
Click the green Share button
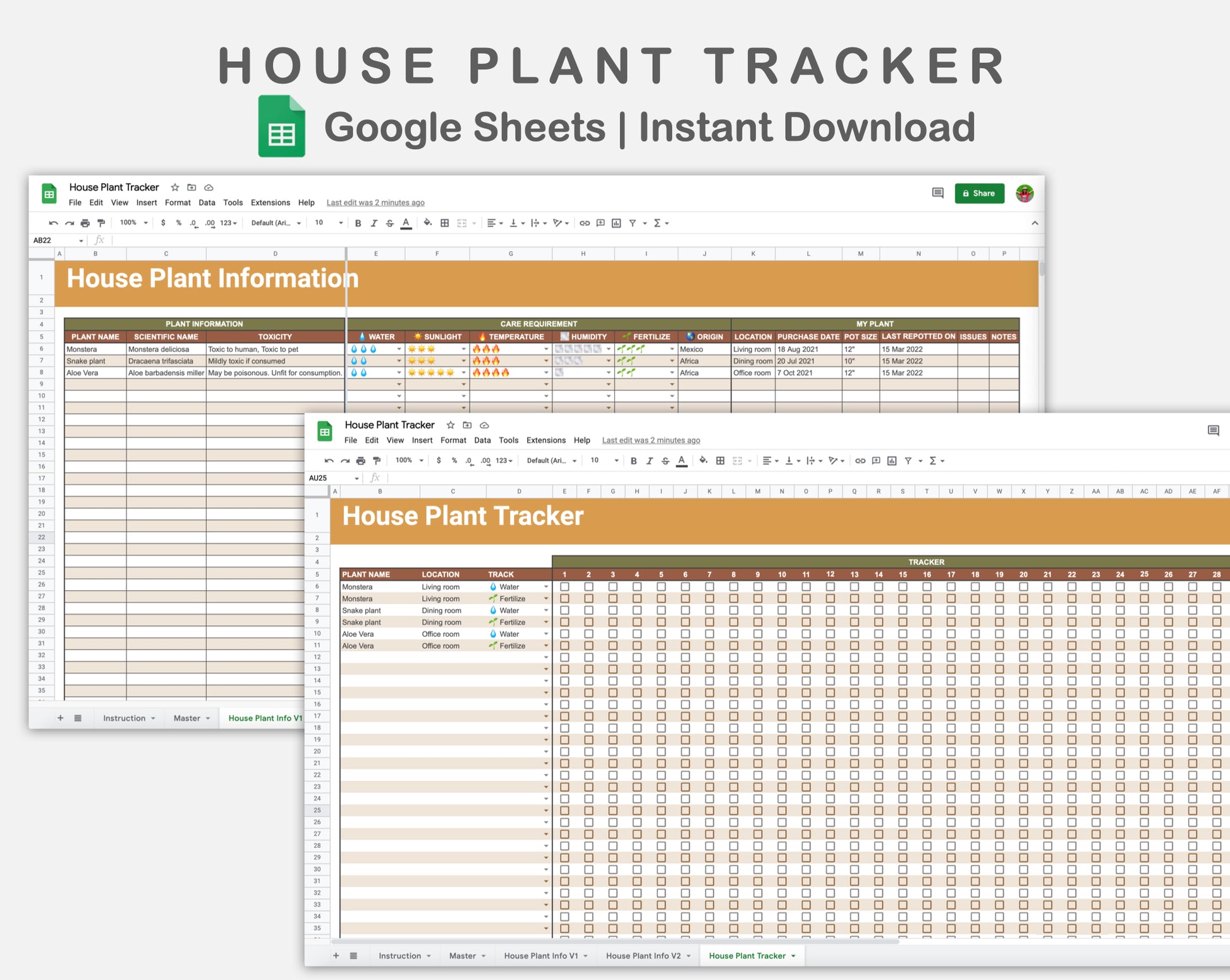(x=979, y=193)
